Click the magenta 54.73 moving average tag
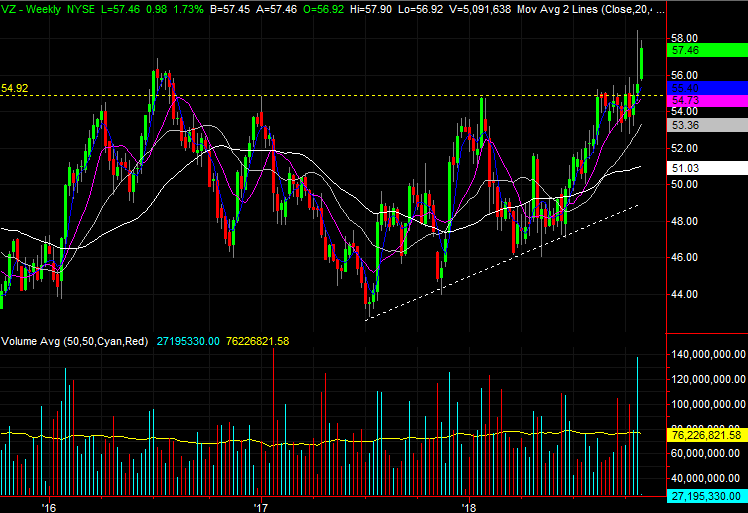Image resolution: width=748 pixels, height=513 pixels. pyautogui.click(x=707, y=100)
